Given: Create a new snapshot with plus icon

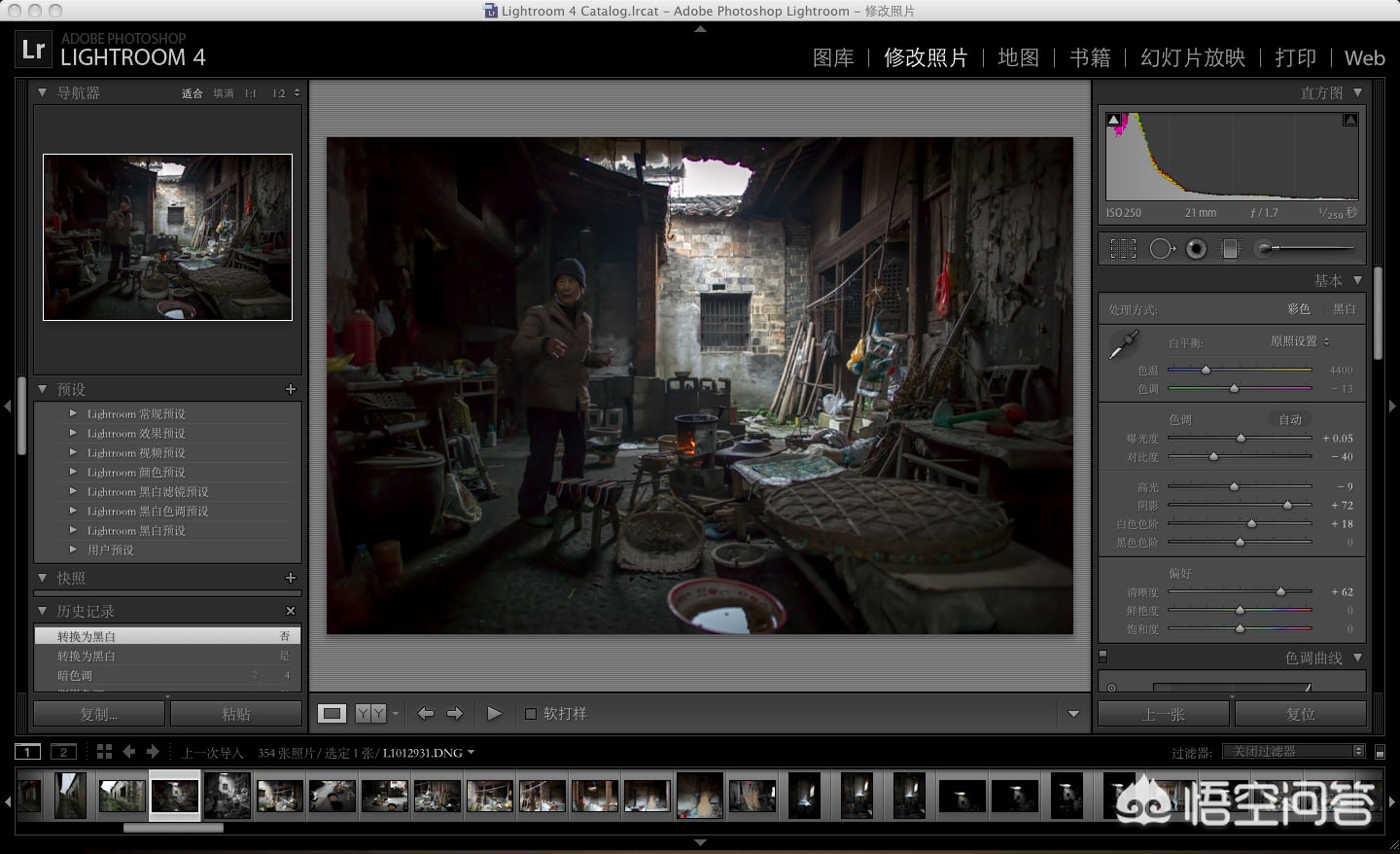Looking at the screenshot, I should tap(290, 578).
